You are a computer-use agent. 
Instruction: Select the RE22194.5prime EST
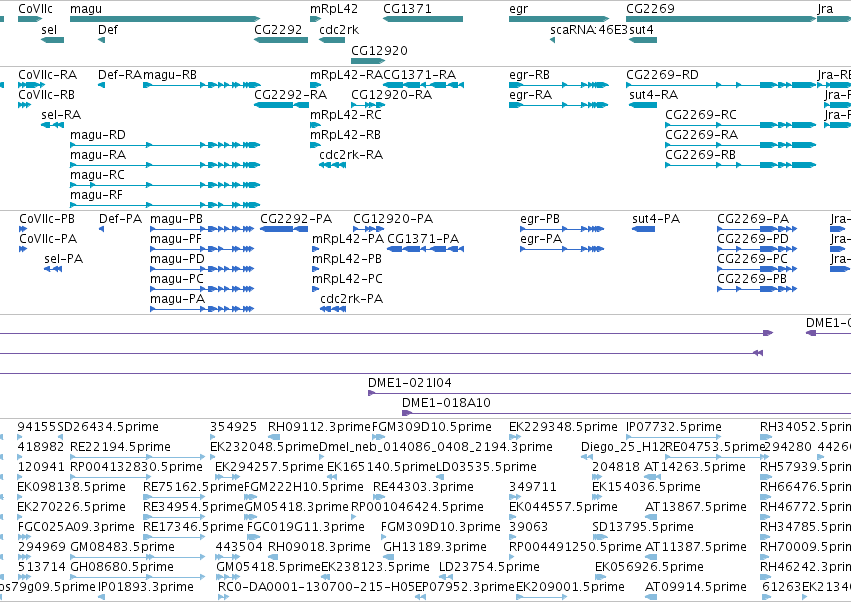click(x=138, y=457)
